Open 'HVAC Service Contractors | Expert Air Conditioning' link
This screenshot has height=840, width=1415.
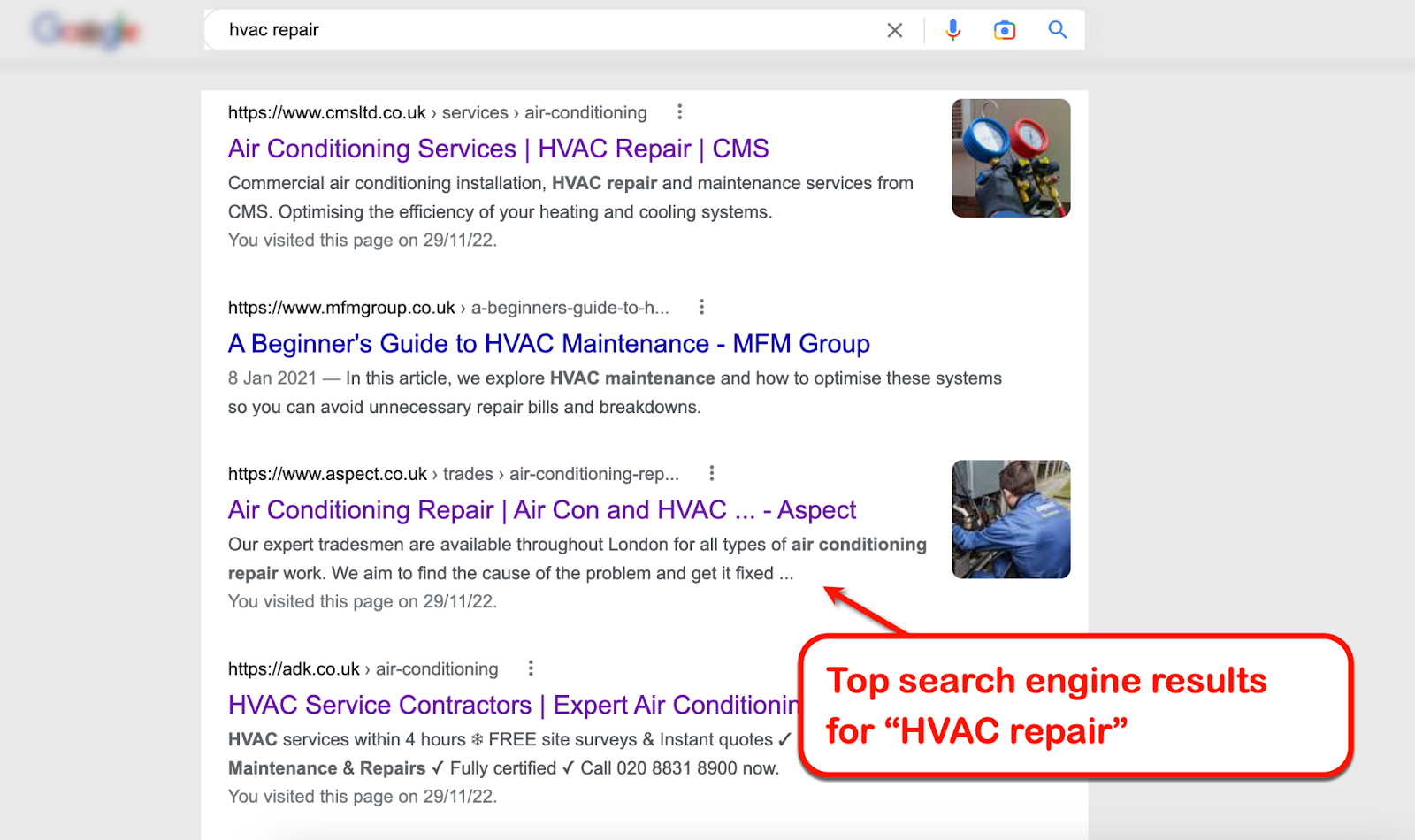(513, 705)
